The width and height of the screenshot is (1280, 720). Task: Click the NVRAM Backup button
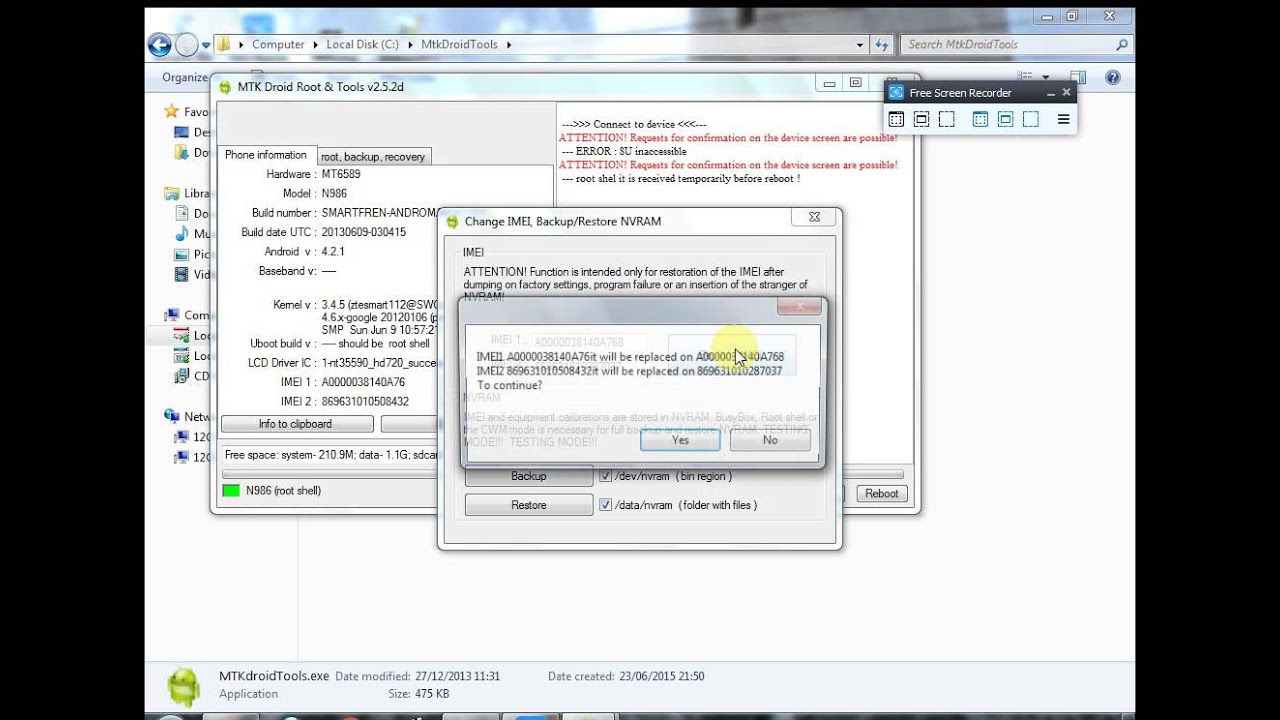(529, 476)
